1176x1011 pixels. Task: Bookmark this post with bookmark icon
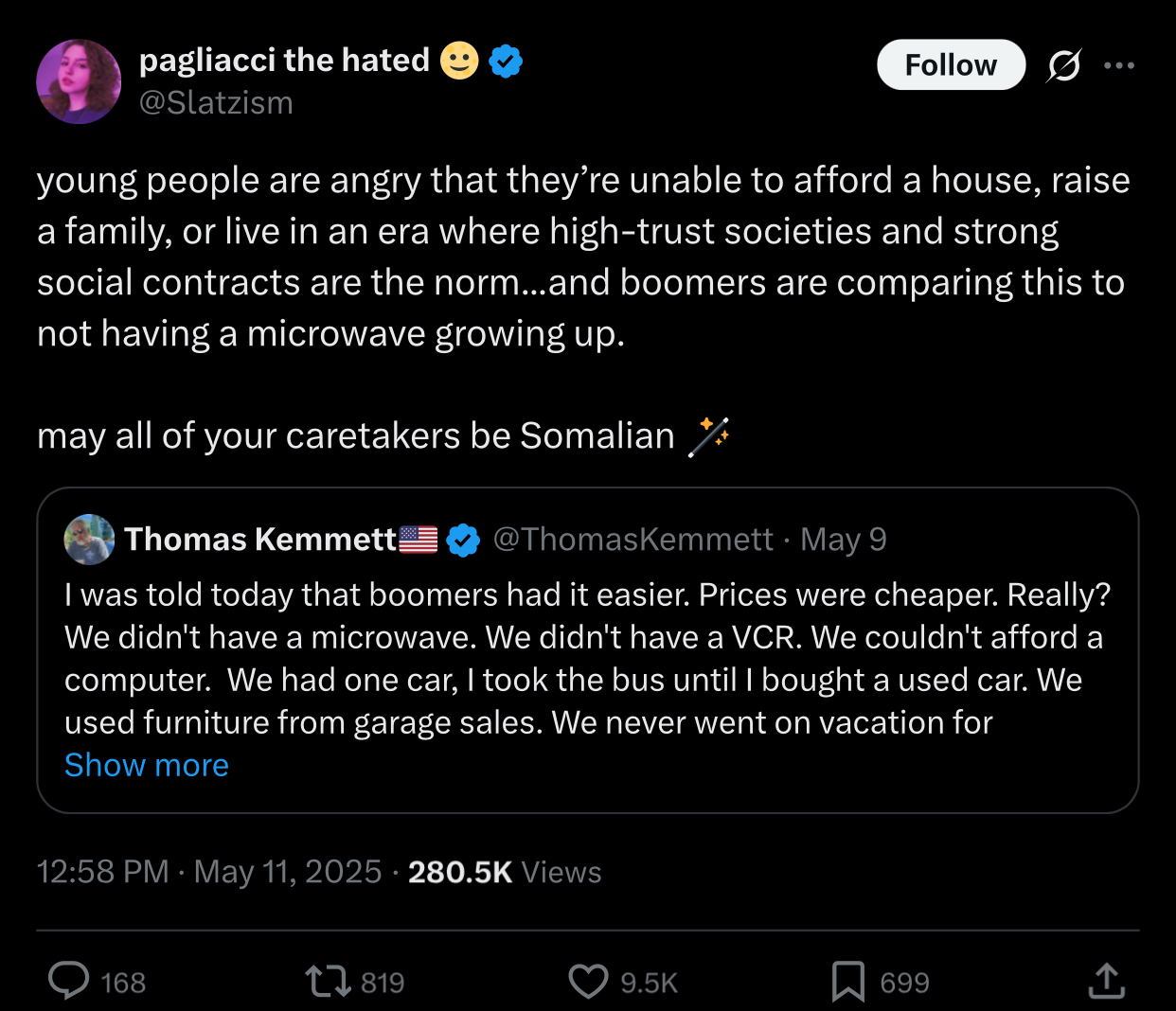(847, 981)
